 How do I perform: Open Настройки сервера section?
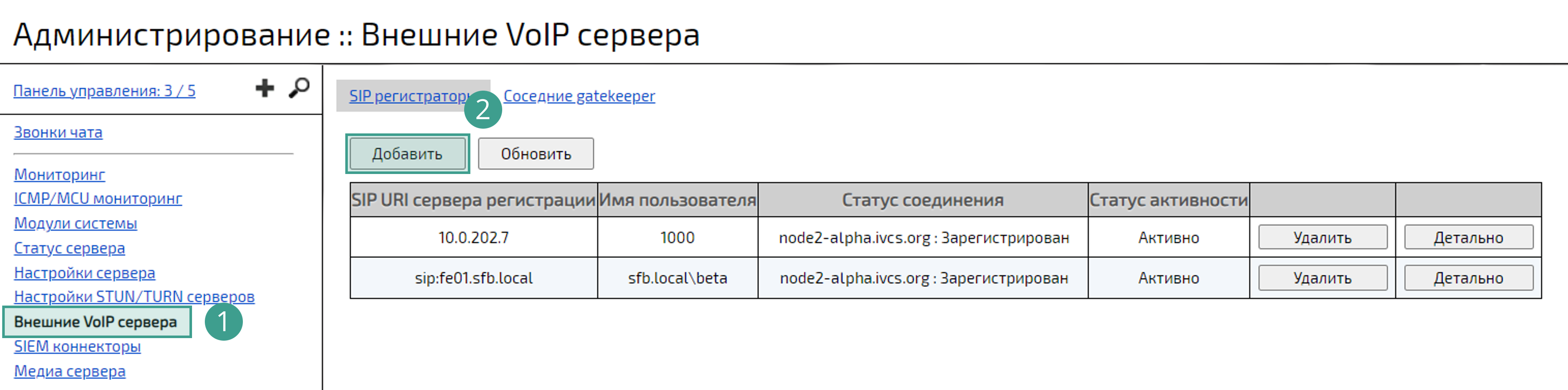tap(84, 273)
